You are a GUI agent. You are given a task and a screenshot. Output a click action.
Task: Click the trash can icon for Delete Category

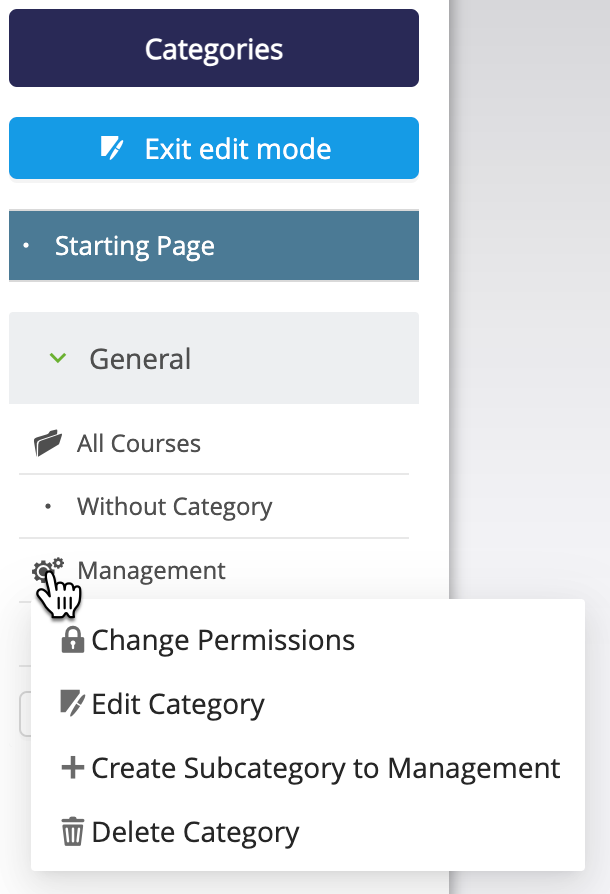73,832
